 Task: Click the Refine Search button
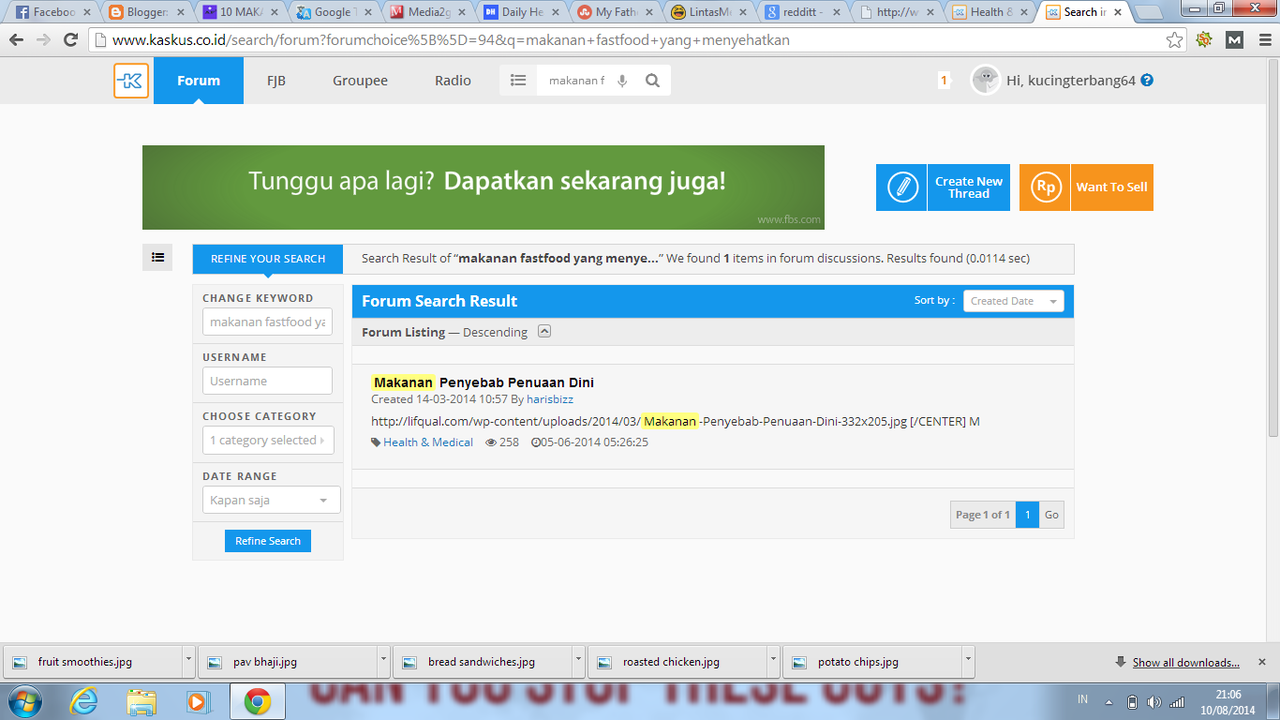(268, 541)
